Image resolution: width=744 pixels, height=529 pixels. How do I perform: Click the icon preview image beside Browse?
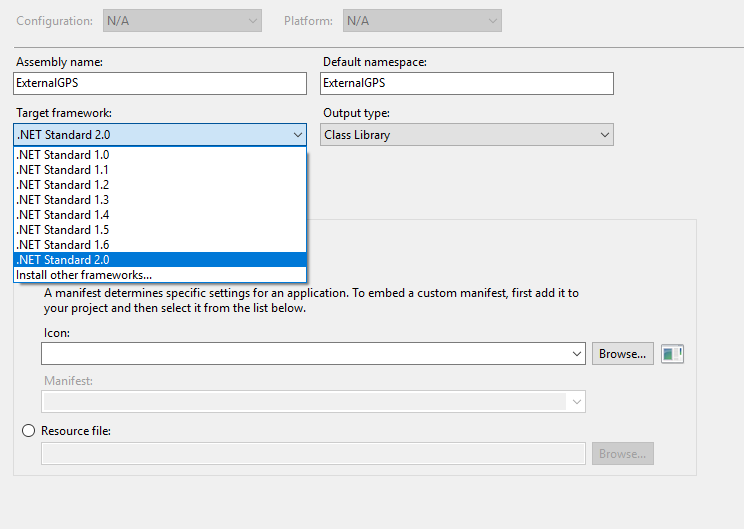click(672, 353)
